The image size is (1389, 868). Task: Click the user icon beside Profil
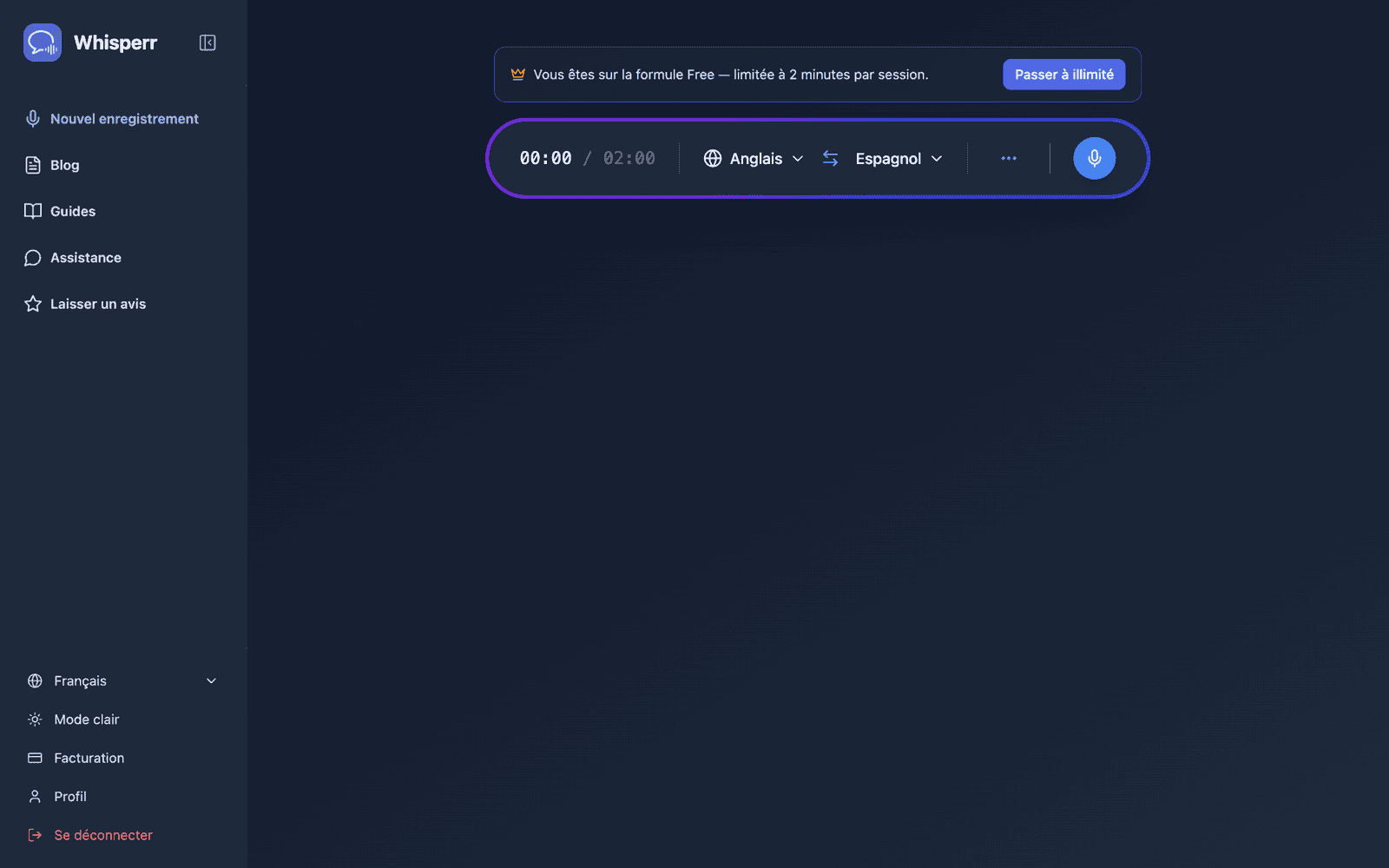(35, 796)
